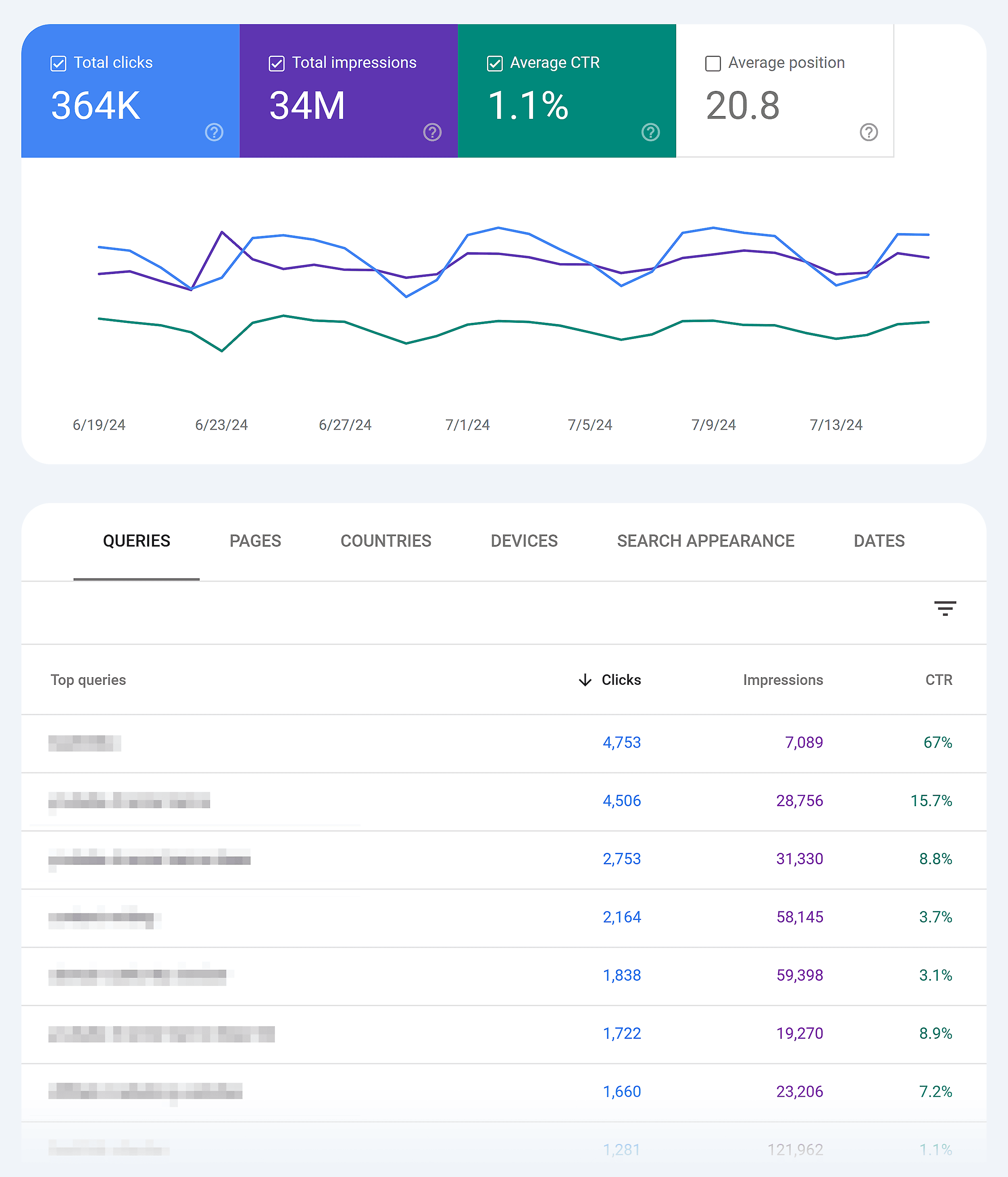Click the query row showing 67% CTR

(x=504, y=742)
